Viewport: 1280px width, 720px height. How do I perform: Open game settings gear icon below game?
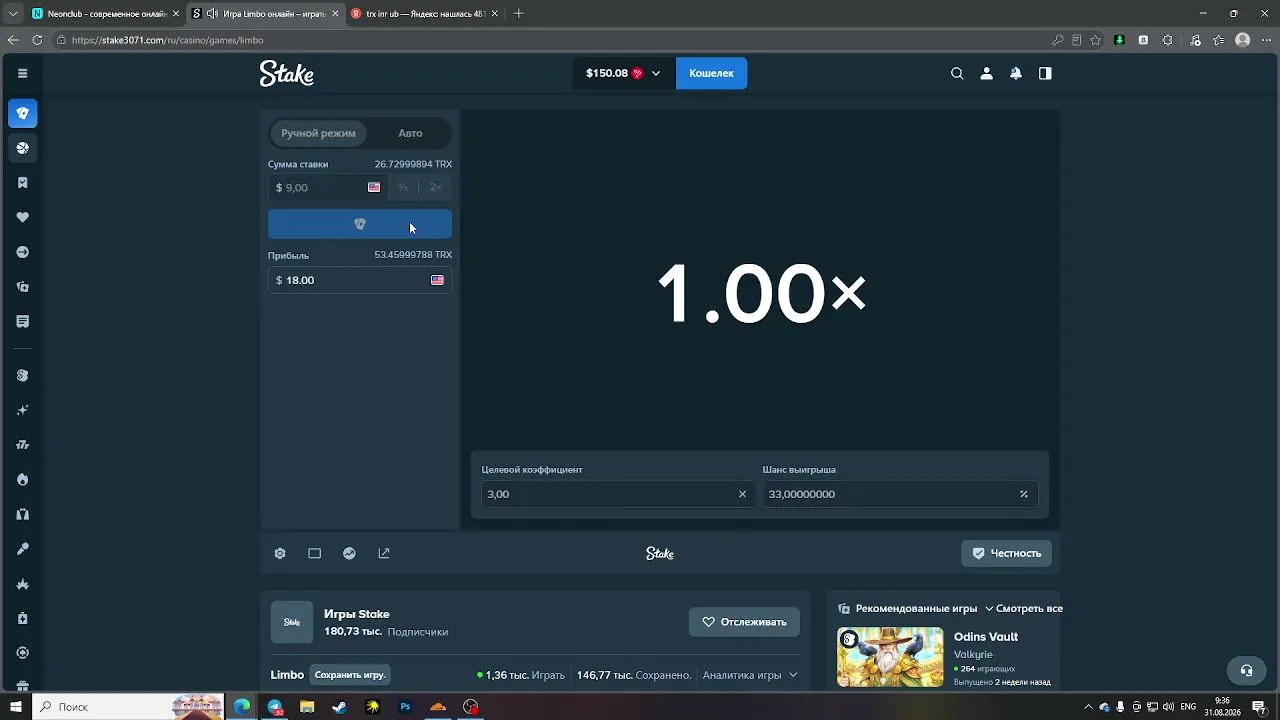click(x=280, y=553)
